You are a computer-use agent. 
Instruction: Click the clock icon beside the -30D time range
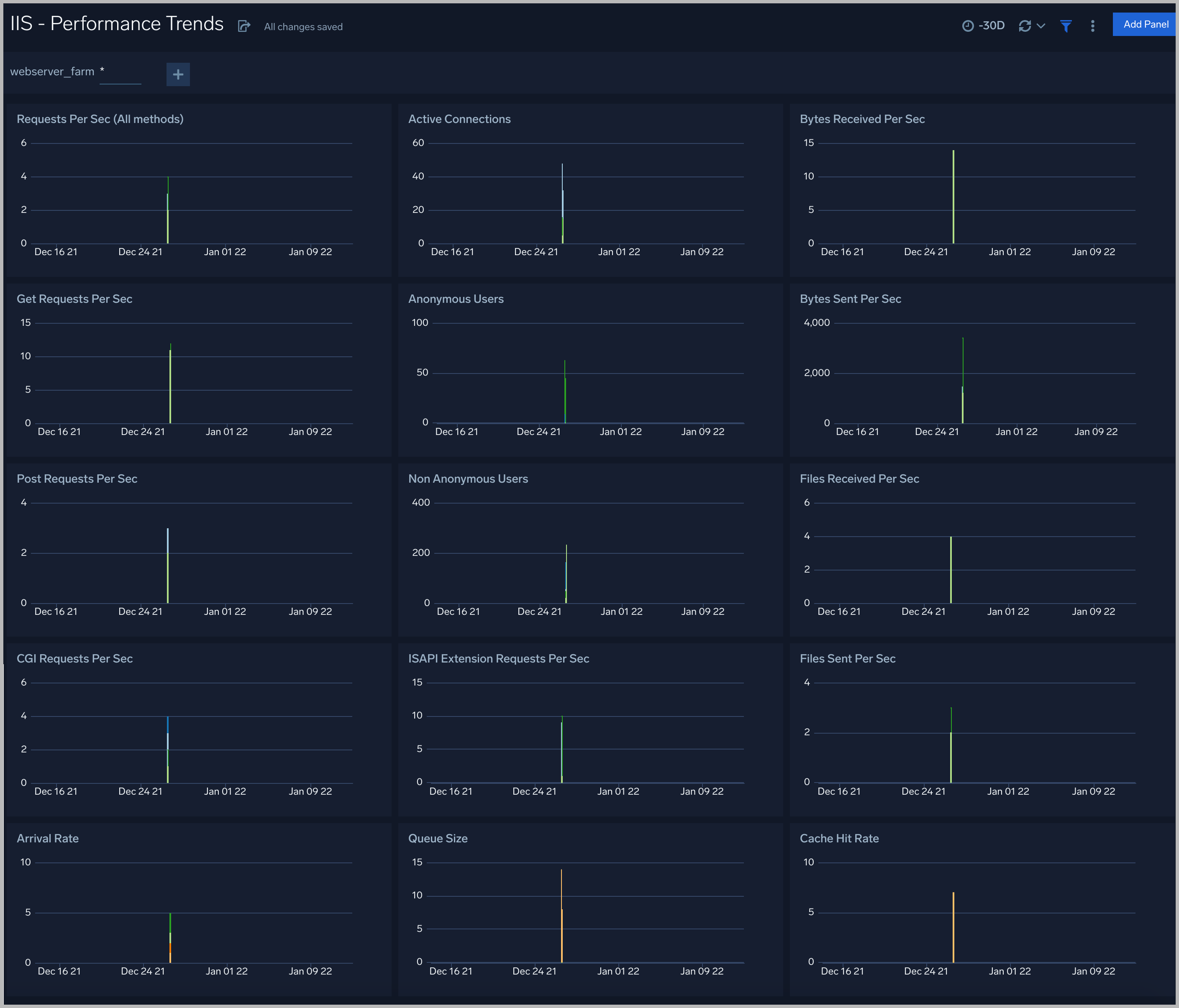(969, 26)
